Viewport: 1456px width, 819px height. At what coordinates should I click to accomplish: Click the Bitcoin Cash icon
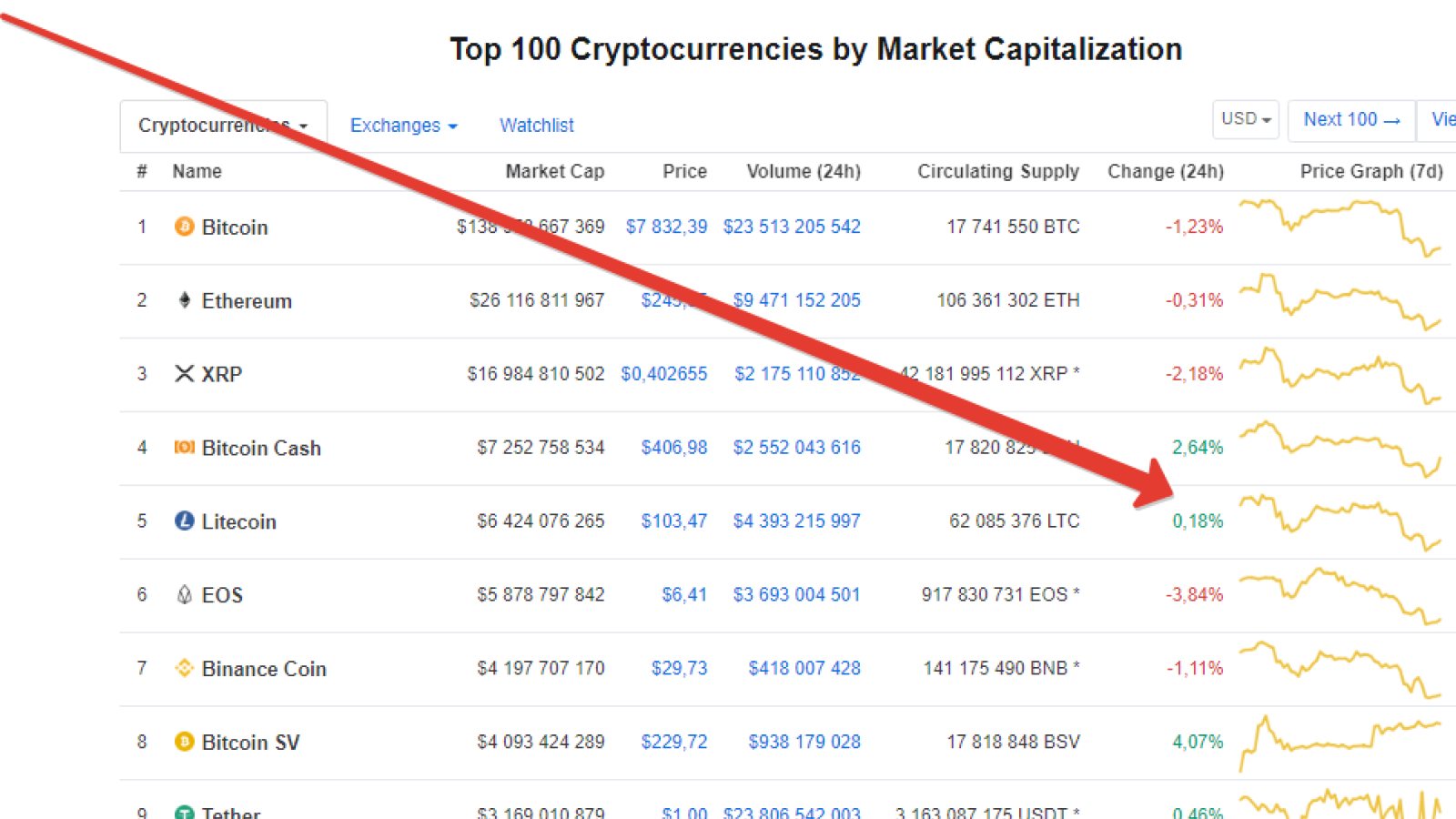click(x=184, y=447)
